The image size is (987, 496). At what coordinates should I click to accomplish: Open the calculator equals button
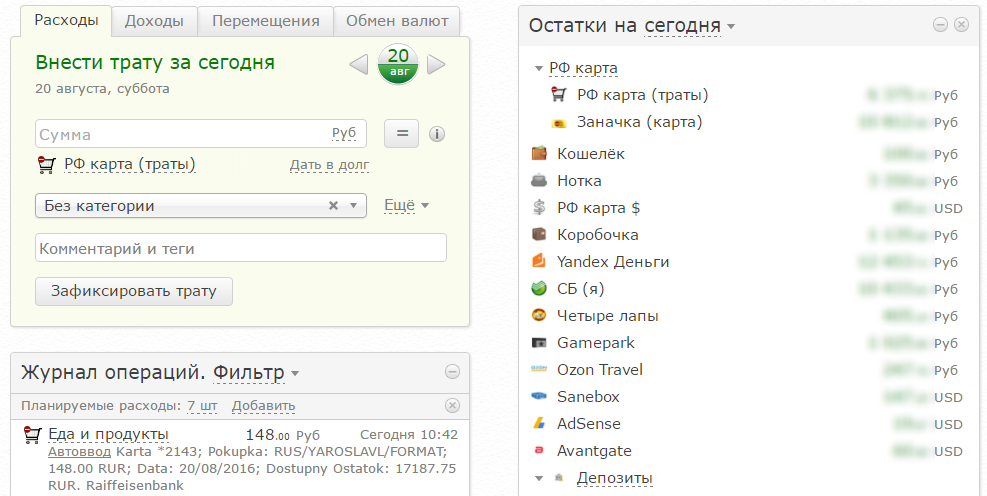pos(402,133)
